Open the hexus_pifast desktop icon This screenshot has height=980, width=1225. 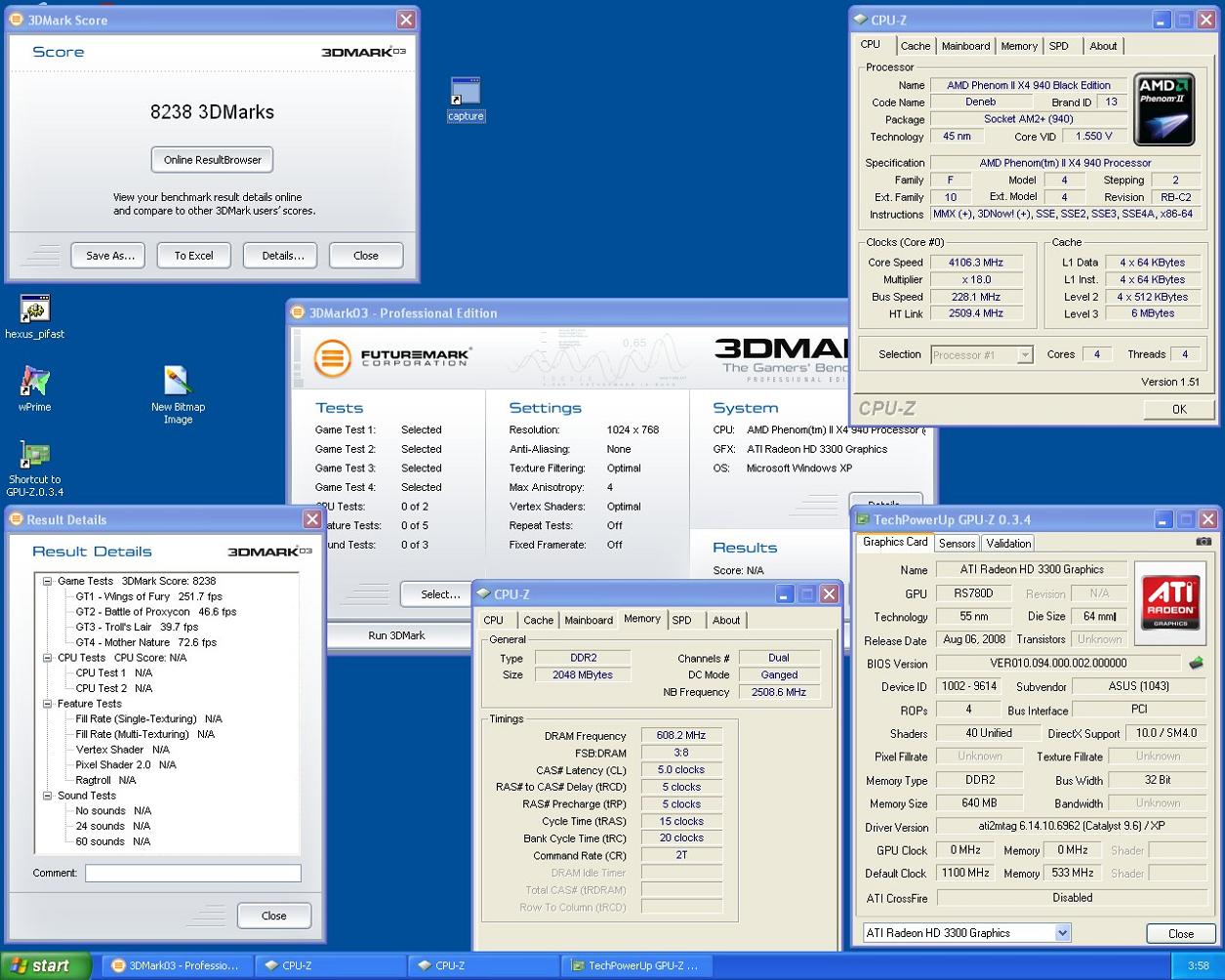tap(34, 317)
